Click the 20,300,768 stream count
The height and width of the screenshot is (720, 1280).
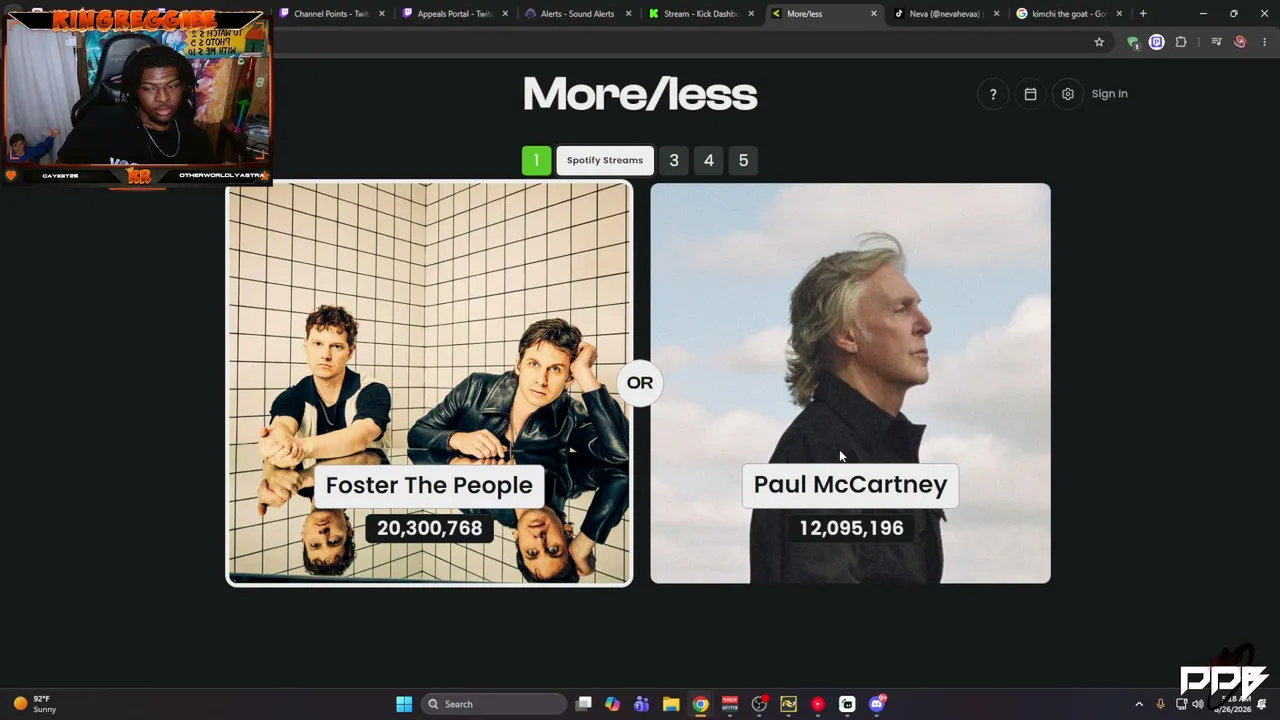[x=430, y=528]
